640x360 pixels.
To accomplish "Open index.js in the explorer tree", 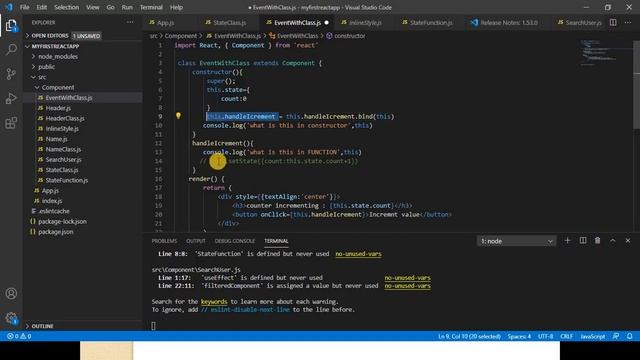I will pos(52,201).
